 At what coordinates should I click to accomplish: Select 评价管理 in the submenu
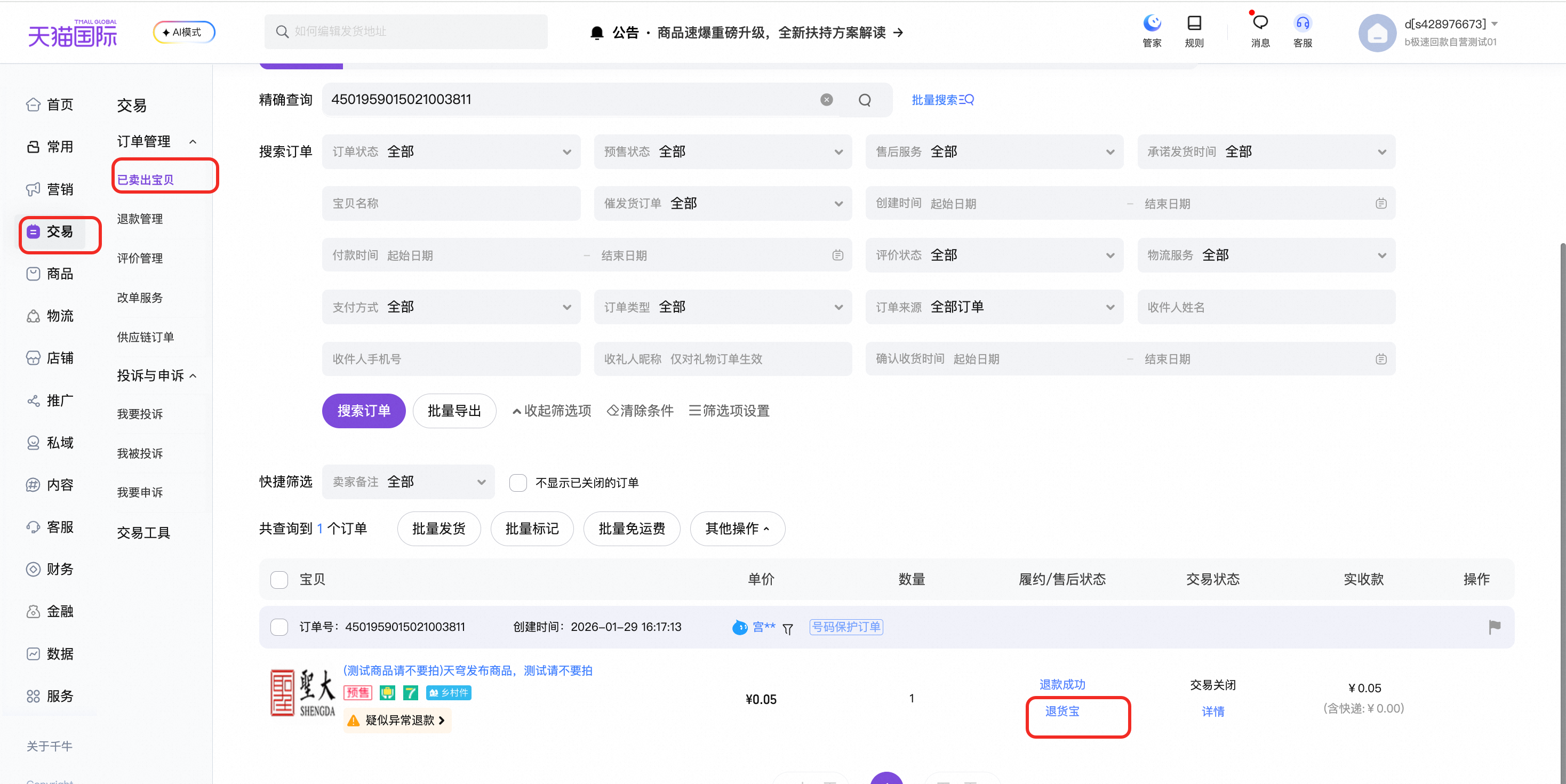140,258
